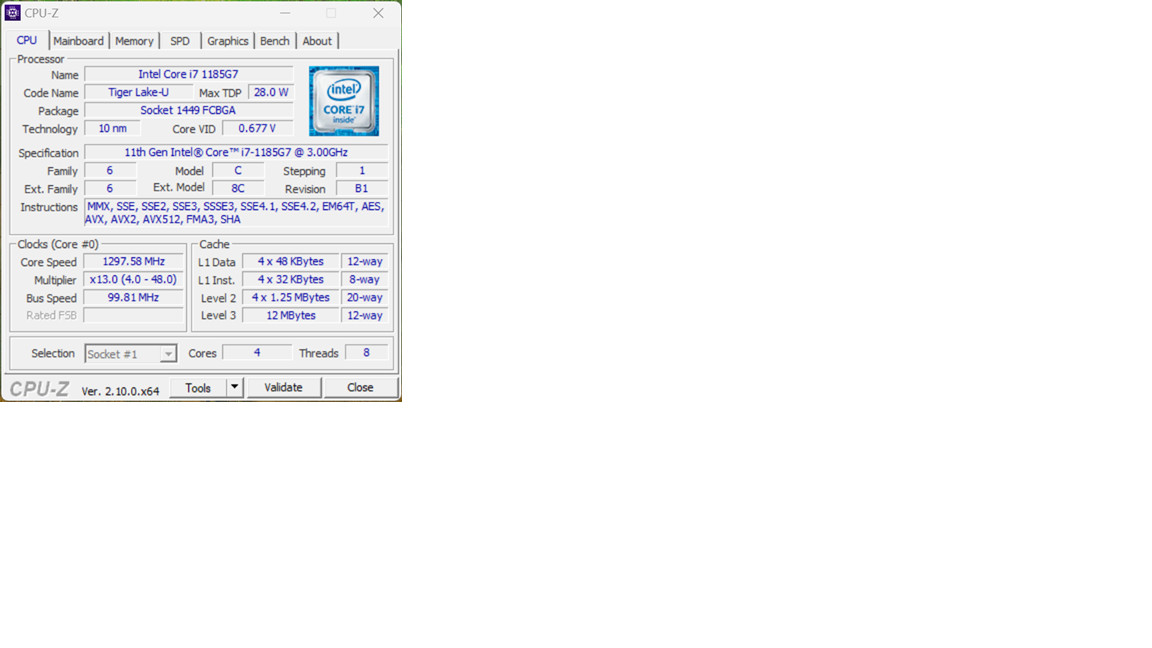
Task: Click Level 3 value 12 MBytes
Action: click(291, 315)
